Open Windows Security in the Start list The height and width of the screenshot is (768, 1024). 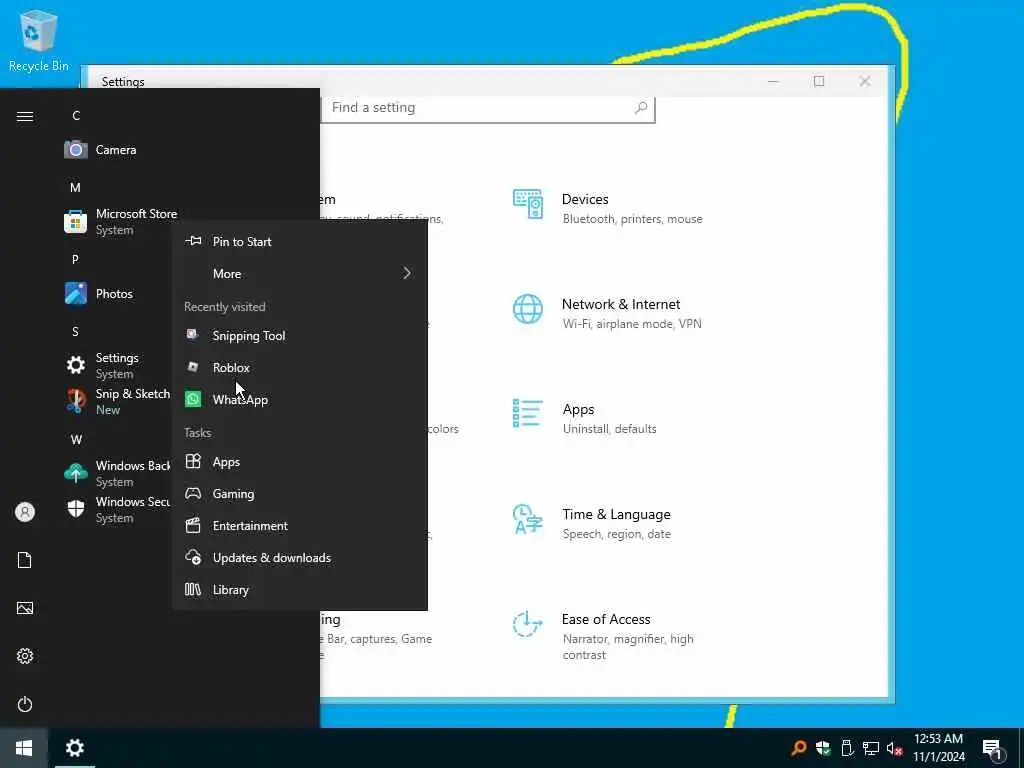[116, 509]
